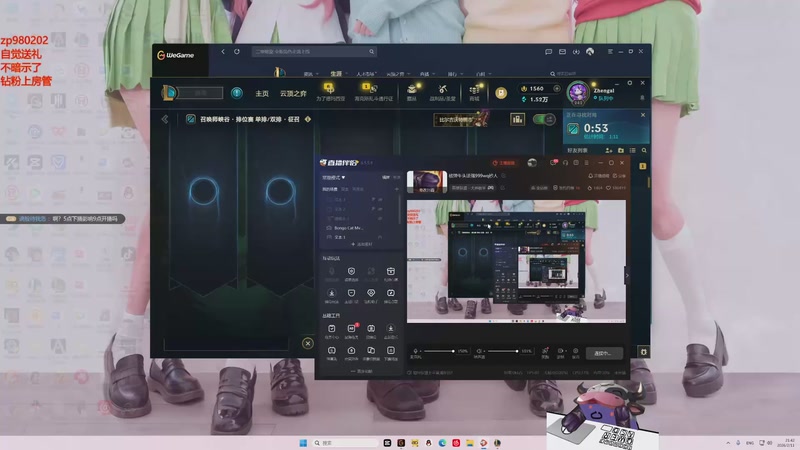The width and height of the screenshot is (800, 450).
Task: Search friends with friends list magnifier icon
Action: point(644,151)
